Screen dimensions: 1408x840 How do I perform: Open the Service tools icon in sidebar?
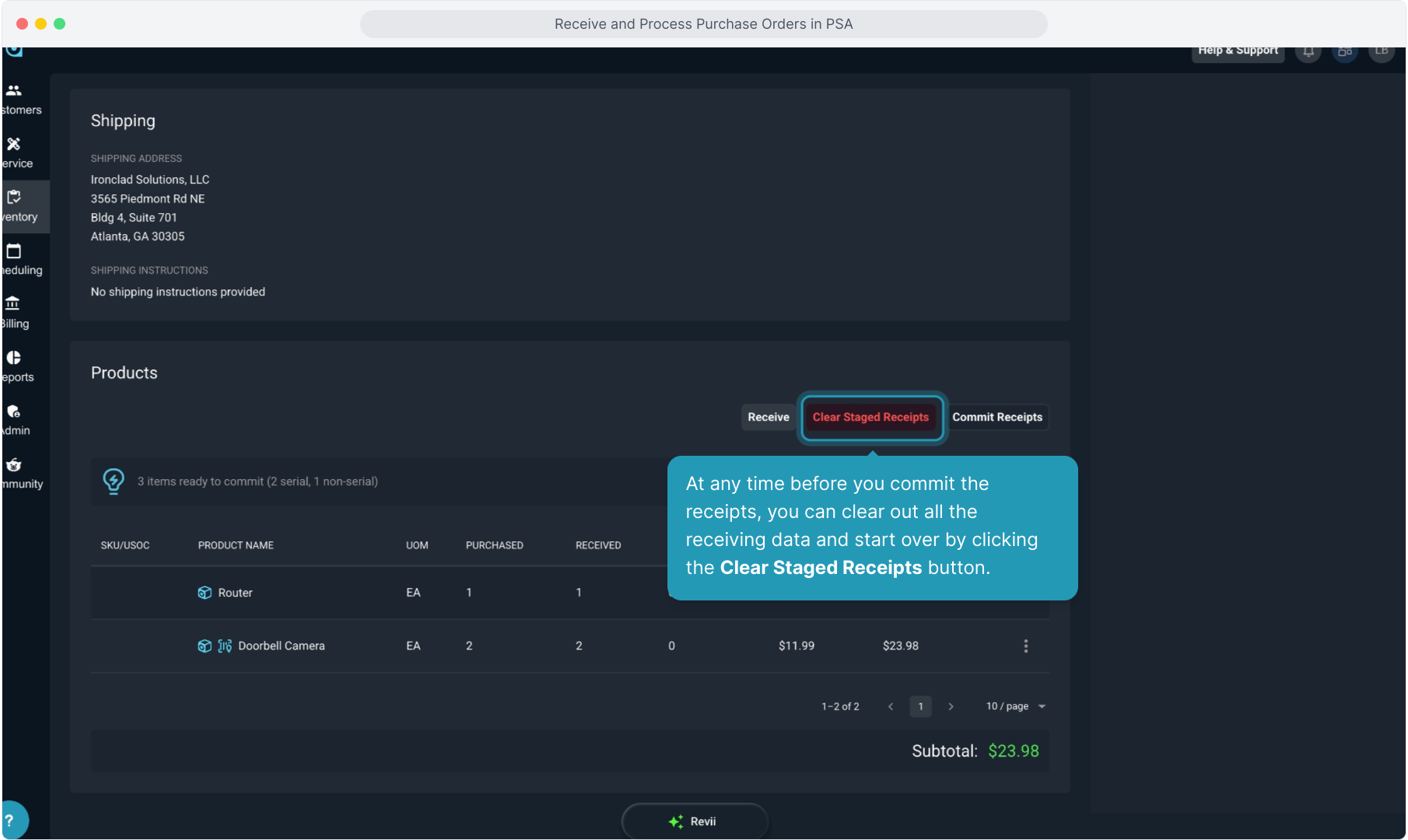(x=14, y=145)
